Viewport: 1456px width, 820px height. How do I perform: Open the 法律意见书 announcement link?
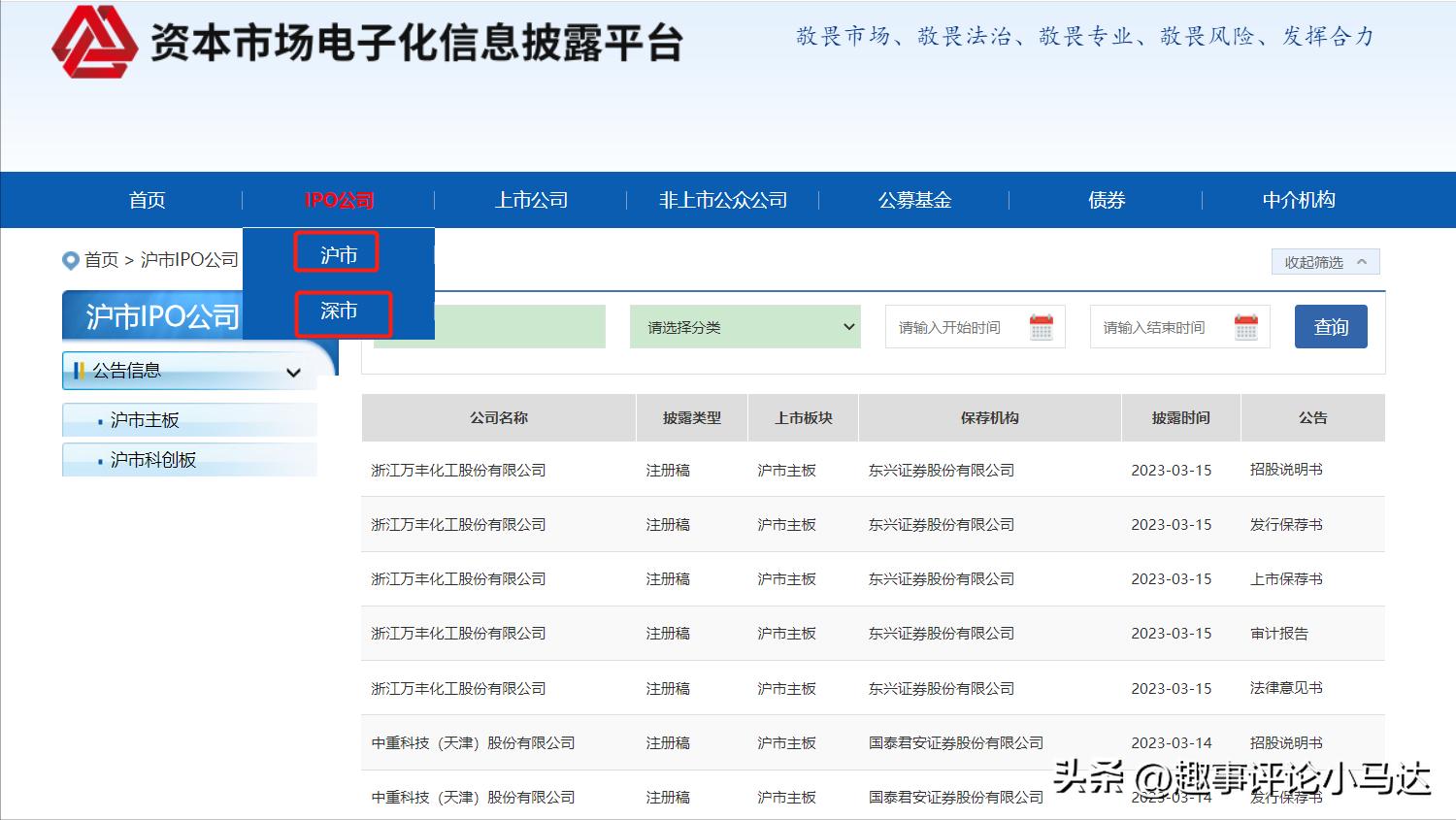coord(1289,688)
